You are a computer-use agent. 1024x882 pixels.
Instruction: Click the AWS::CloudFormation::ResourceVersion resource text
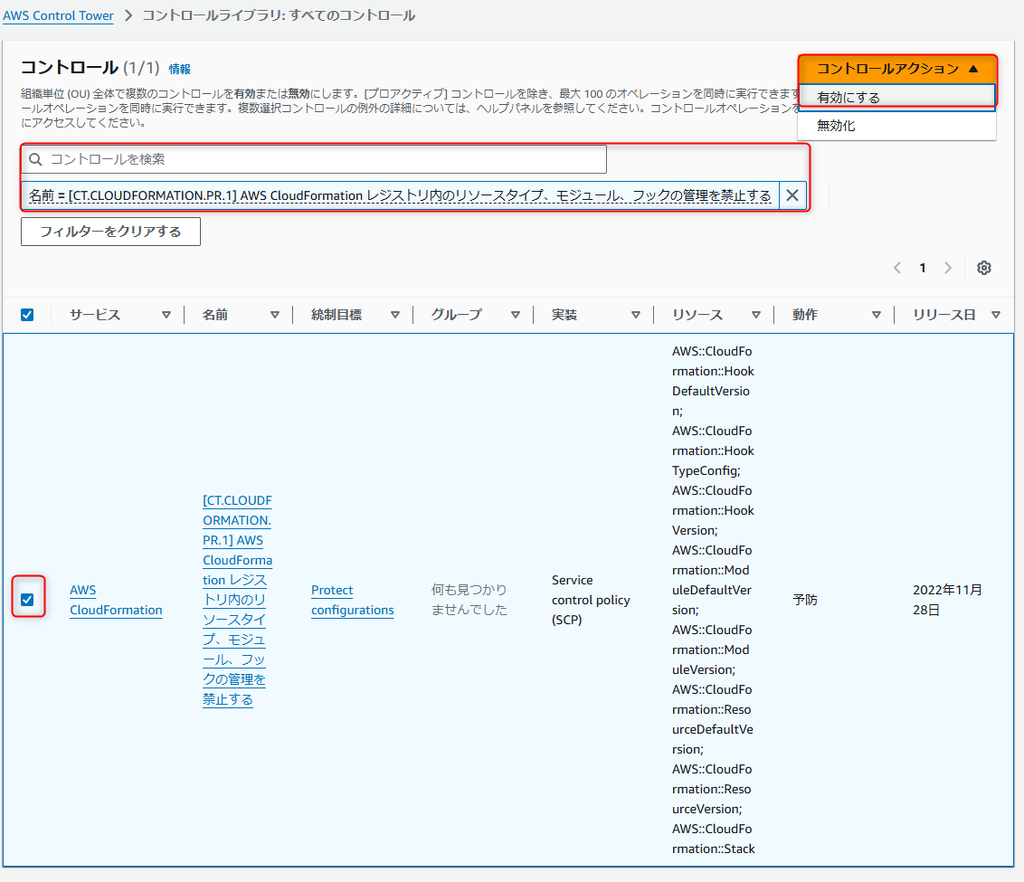[711, 789]
